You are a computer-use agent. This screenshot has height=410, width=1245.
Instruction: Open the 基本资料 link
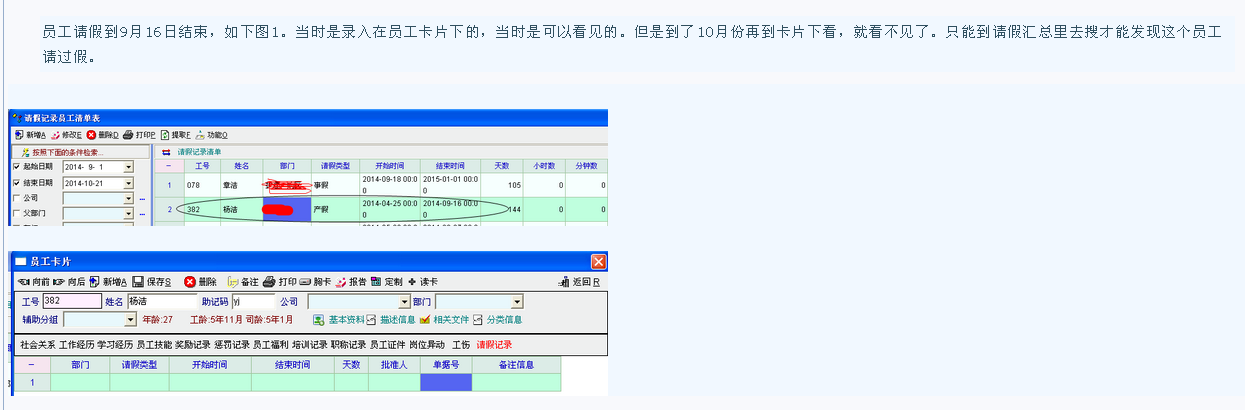tap(338, 320)
